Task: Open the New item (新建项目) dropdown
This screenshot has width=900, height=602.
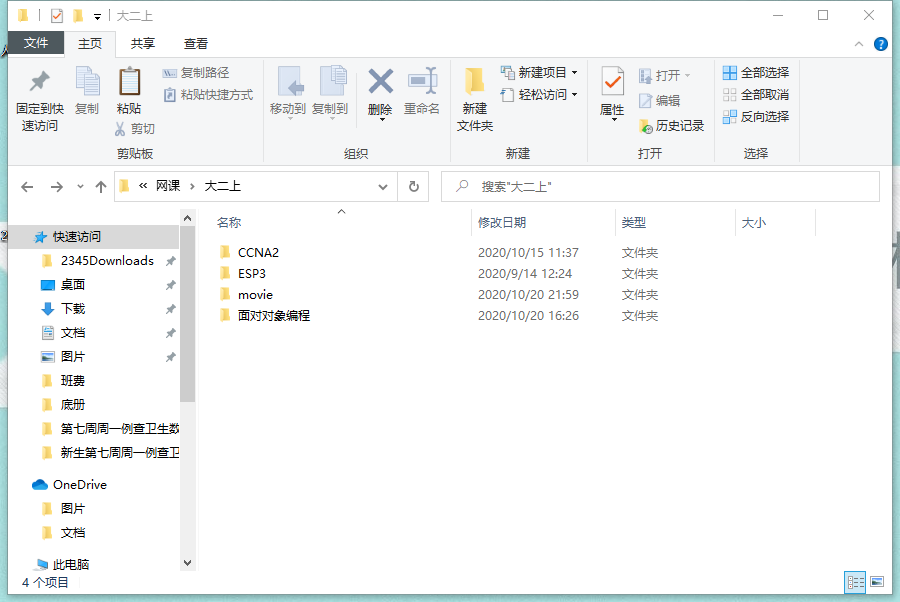Action: (x=539, y=73)
